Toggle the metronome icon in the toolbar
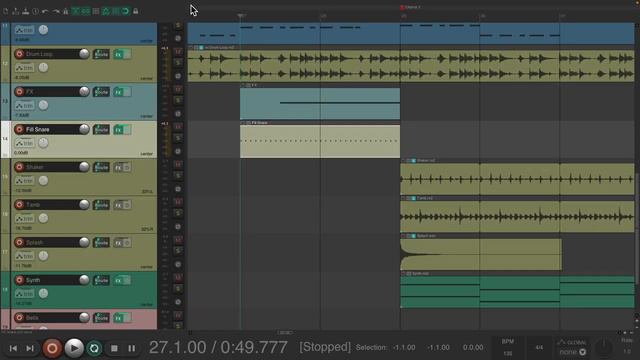Viewport: 640px width, 360px height. tap(65, 11)
